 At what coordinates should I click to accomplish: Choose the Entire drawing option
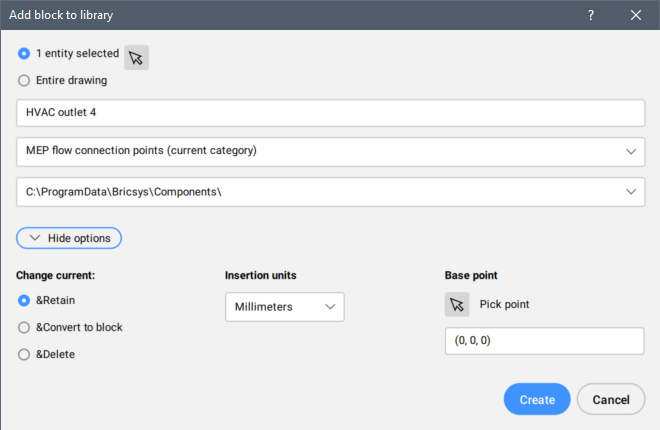[24, 81]
